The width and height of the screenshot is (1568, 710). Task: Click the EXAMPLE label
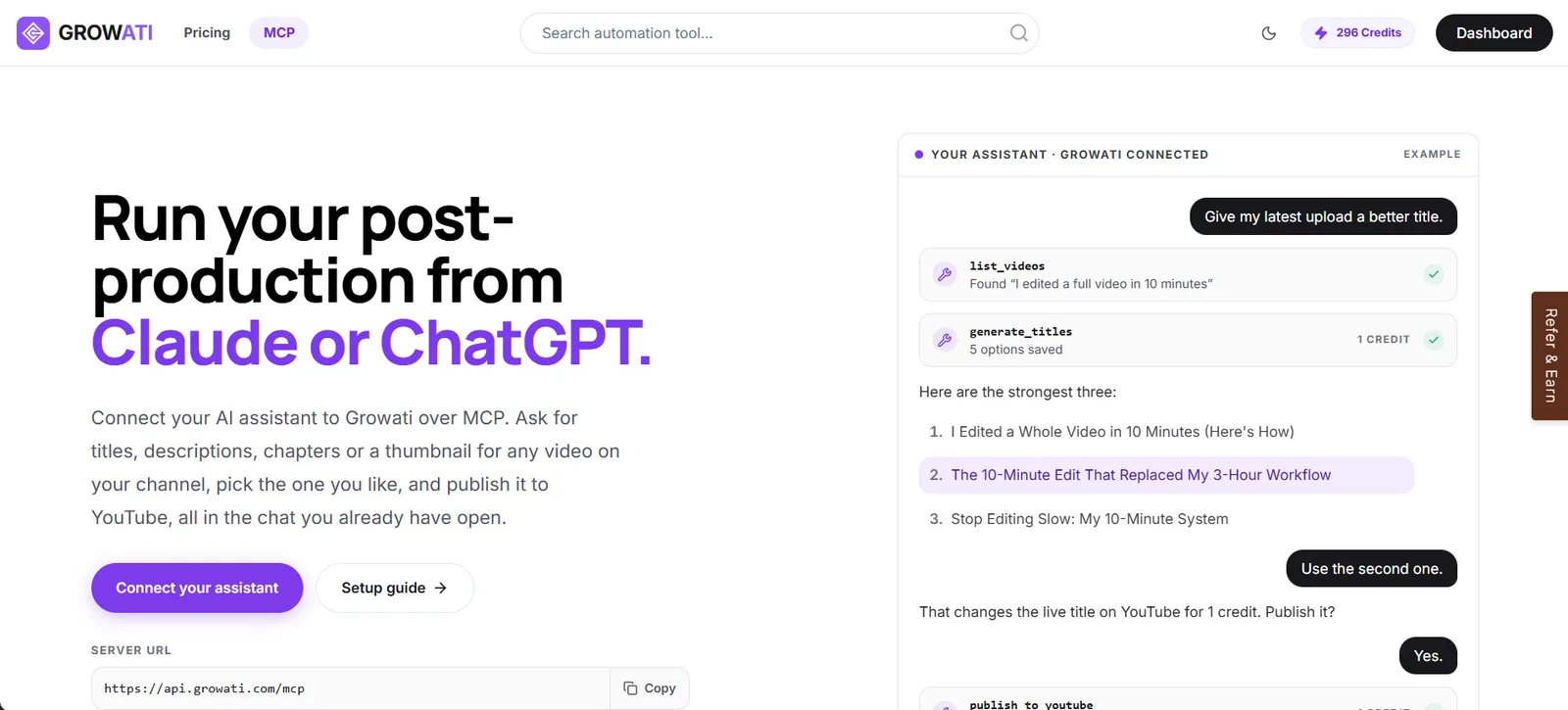coord(1432,155)
